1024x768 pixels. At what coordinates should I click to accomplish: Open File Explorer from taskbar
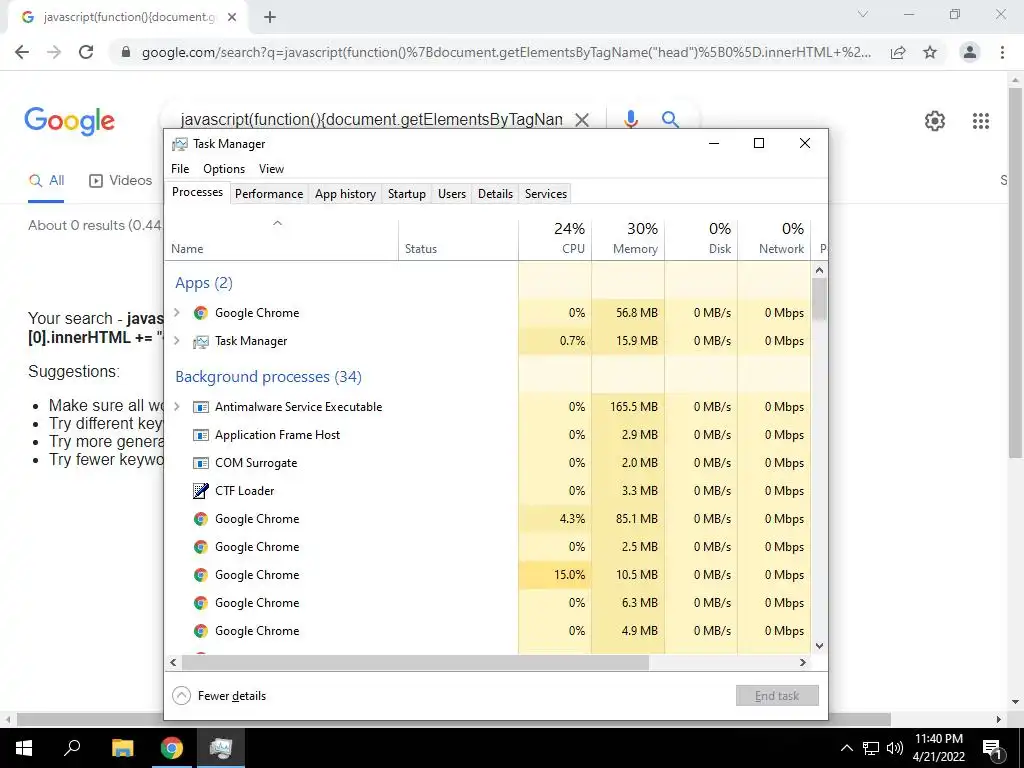pos(122,748)
